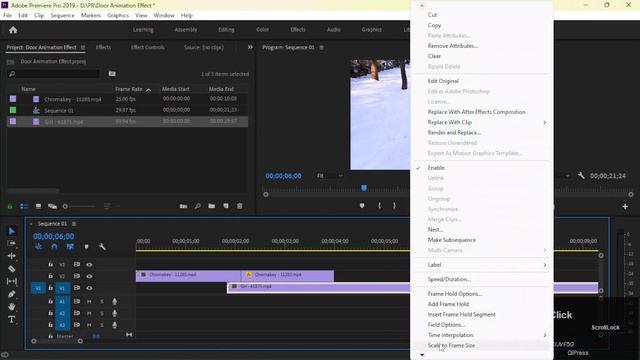The height and width of the screenshot is (360, 640).
Task: Click Mark Out button in Program Monitor
Action: click(394, 206)
